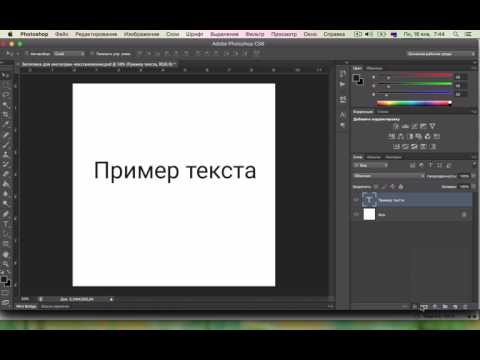480x360 pixels.
Task: Click the color spectrum ramp bar
Action: [x=414, y=103]
